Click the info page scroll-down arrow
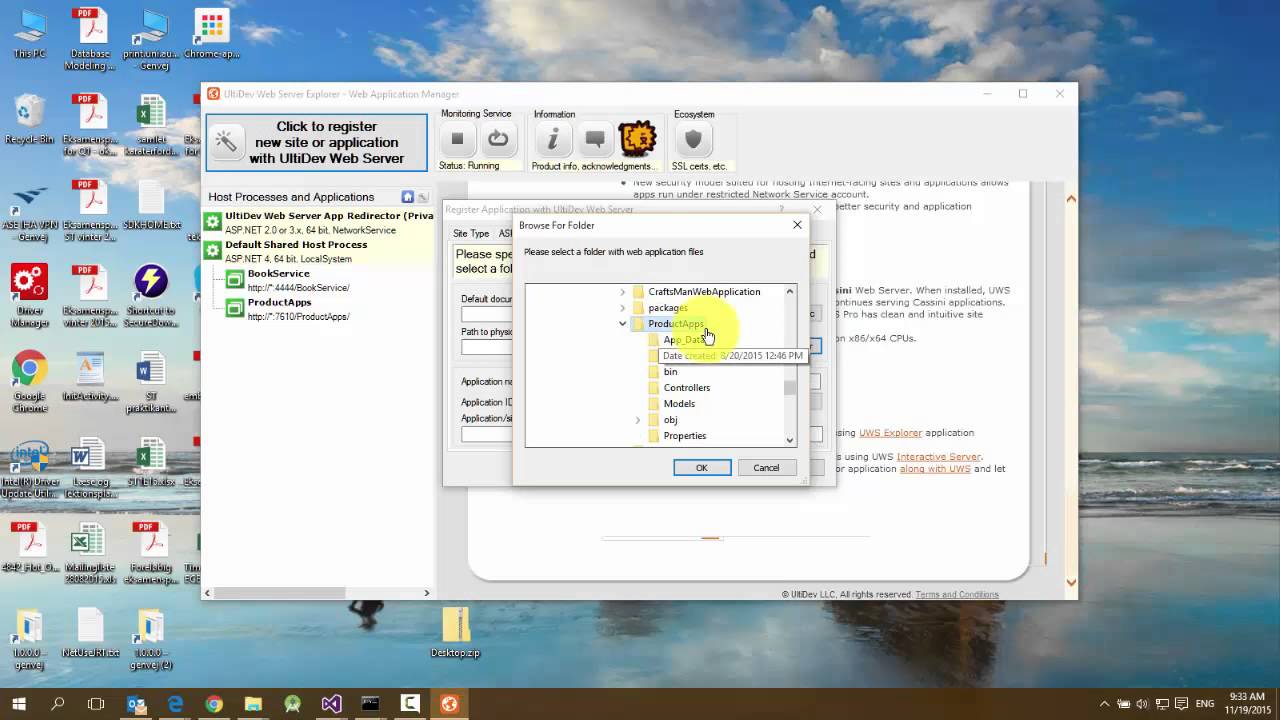Viewport: 1280px width, 720px height. (1072, 582)
